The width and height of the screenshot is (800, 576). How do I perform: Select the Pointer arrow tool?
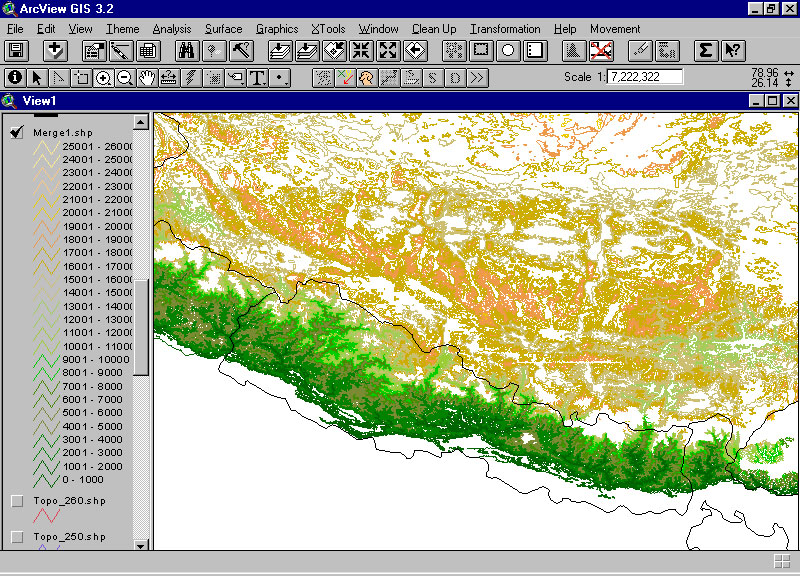coord(37,77)
